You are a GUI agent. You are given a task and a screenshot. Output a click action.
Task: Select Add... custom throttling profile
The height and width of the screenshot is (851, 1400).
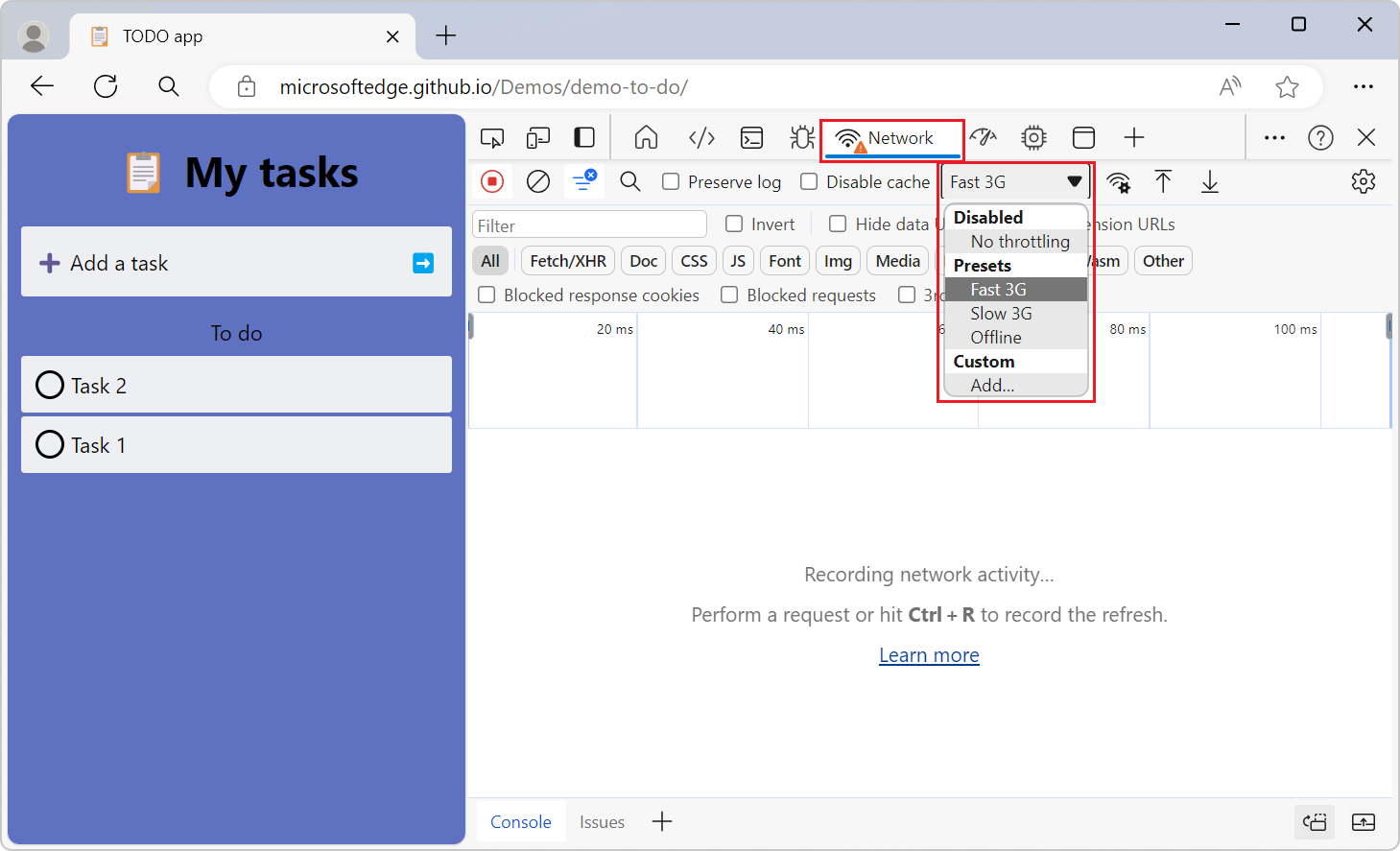click(x=1016, y=386)
